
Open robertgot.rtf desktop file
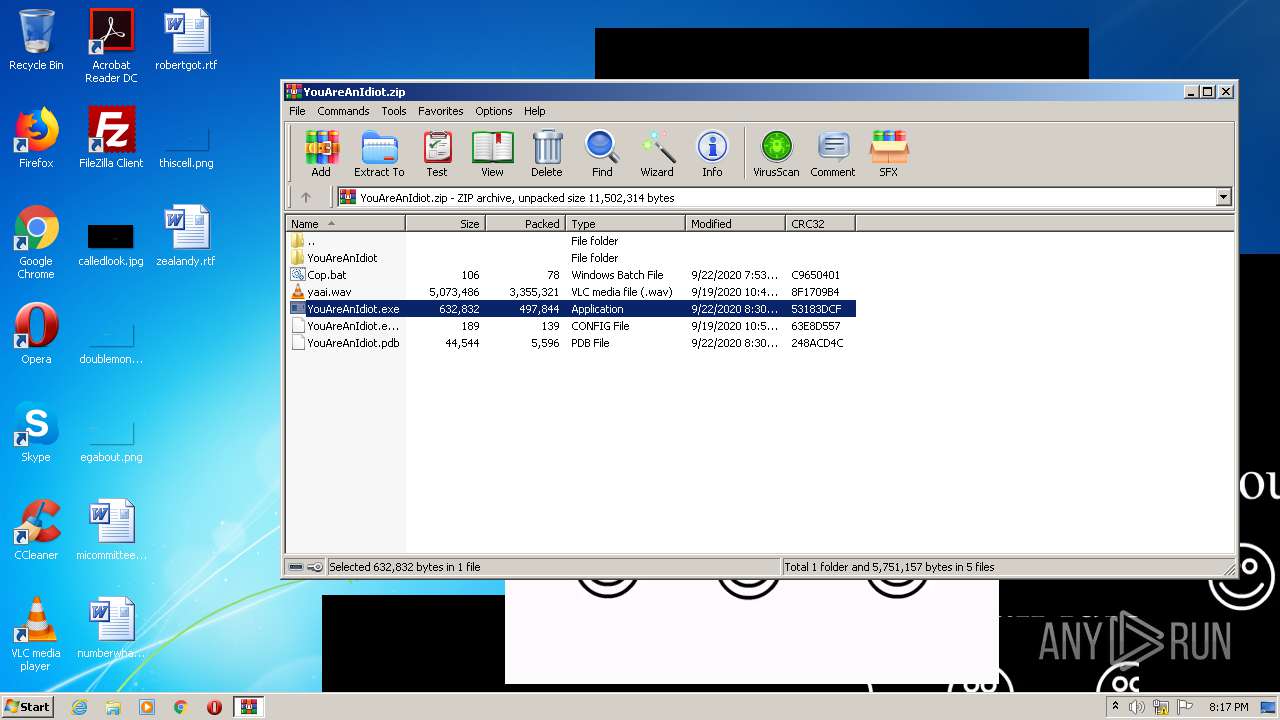pyautogui.click(x=186, y=40)
